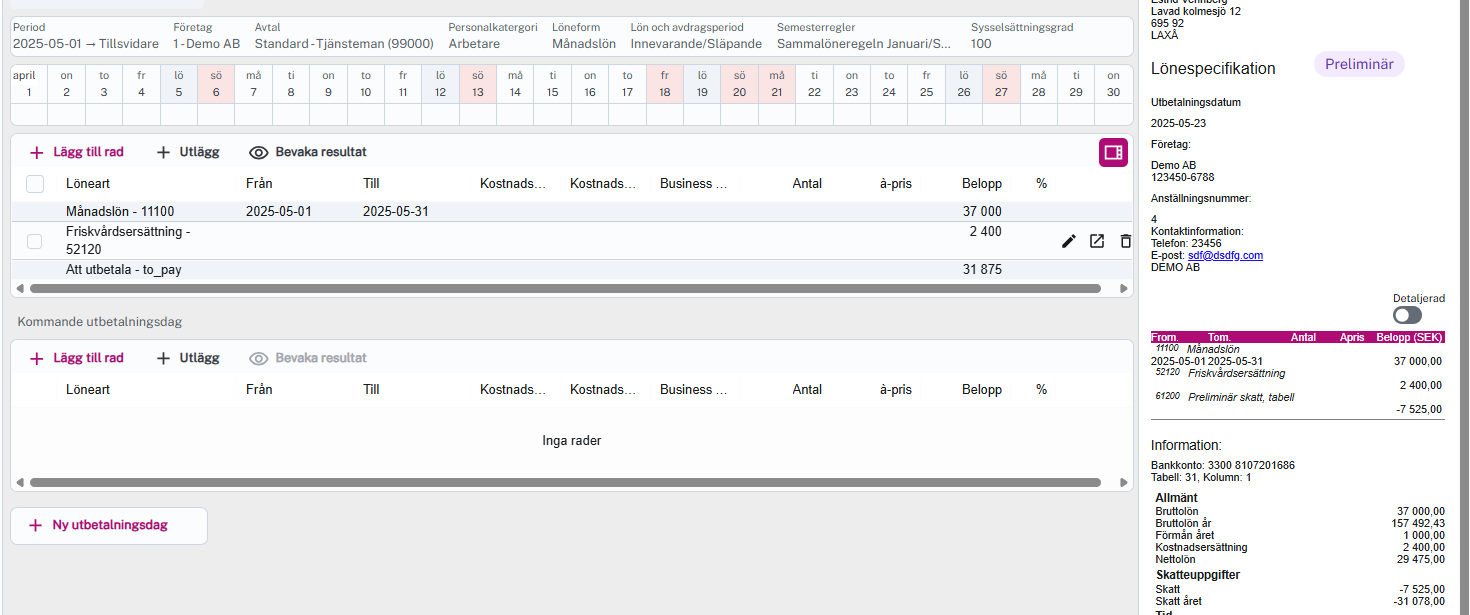Click Bevaka resultat eye icon in first section

tap(259, 153)
